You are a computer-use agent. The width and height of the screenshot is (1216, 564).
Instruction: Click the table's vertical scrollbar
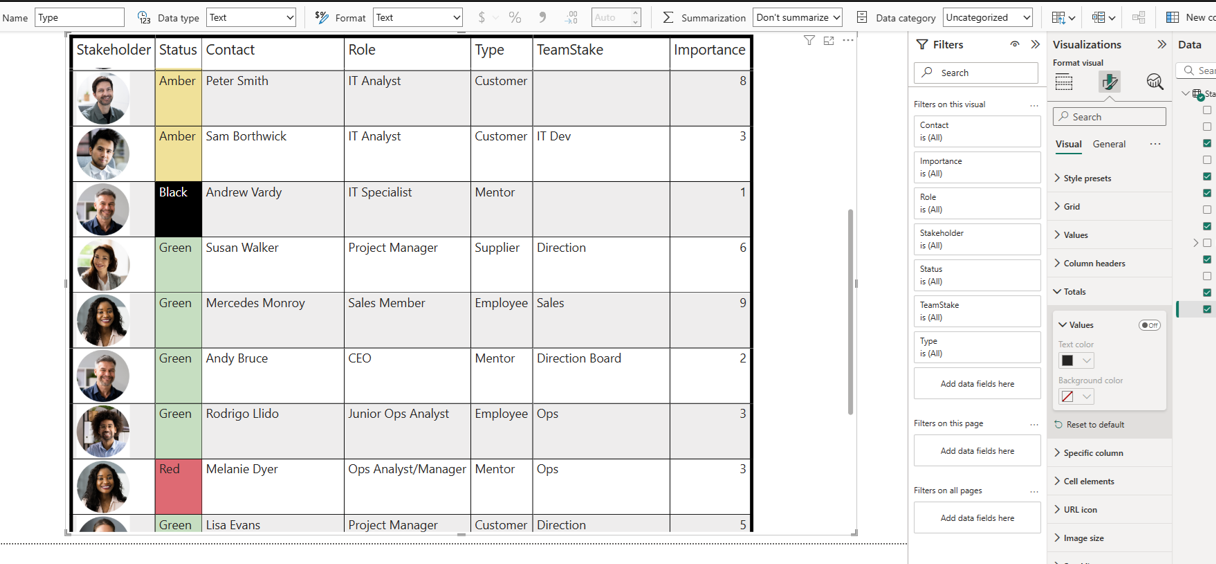click(851, 311)
